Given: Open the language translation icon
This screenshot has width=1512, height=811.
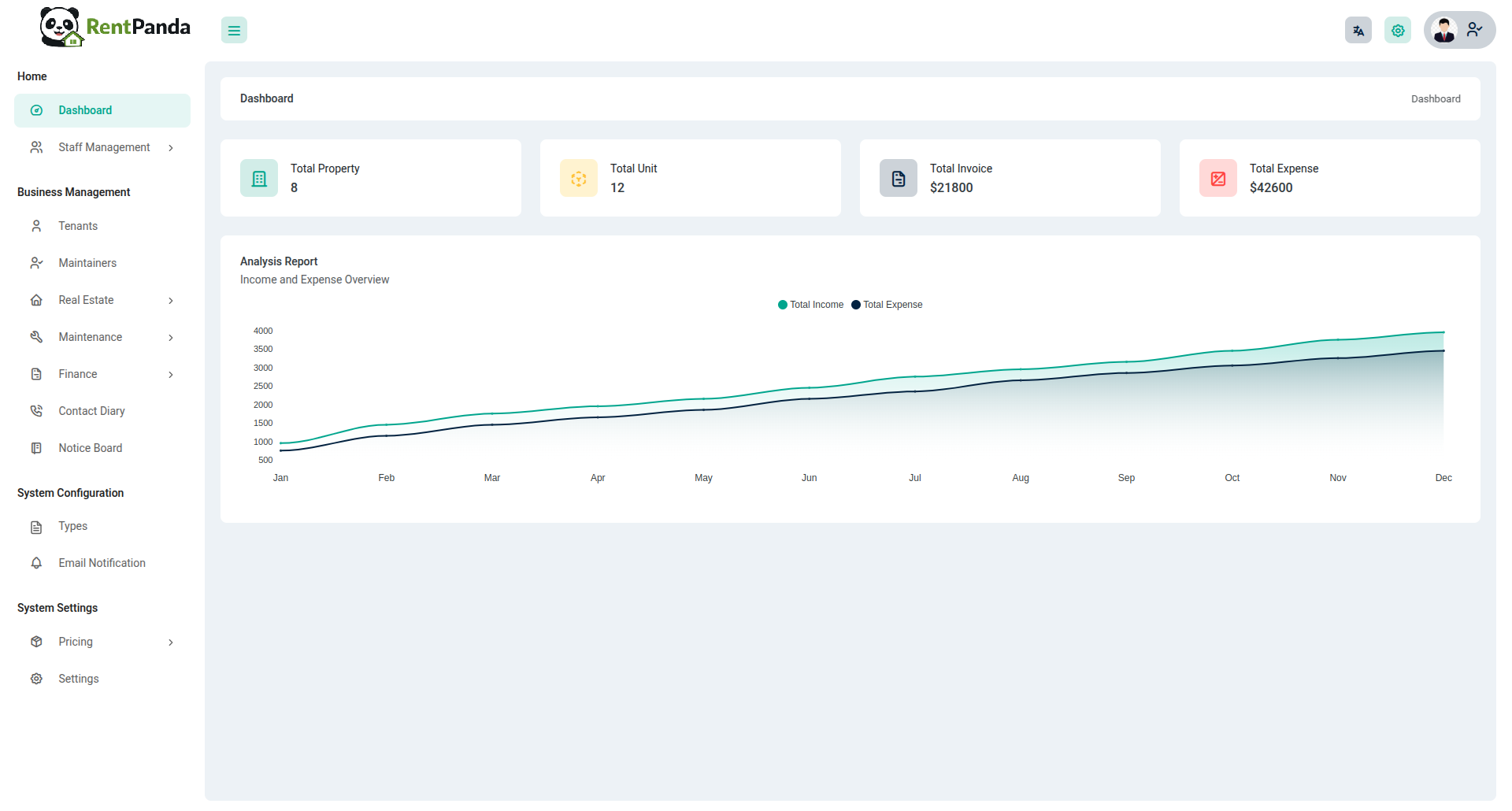Looking at the screenshot, I should pyautogui.click(x=1358, y=31).
